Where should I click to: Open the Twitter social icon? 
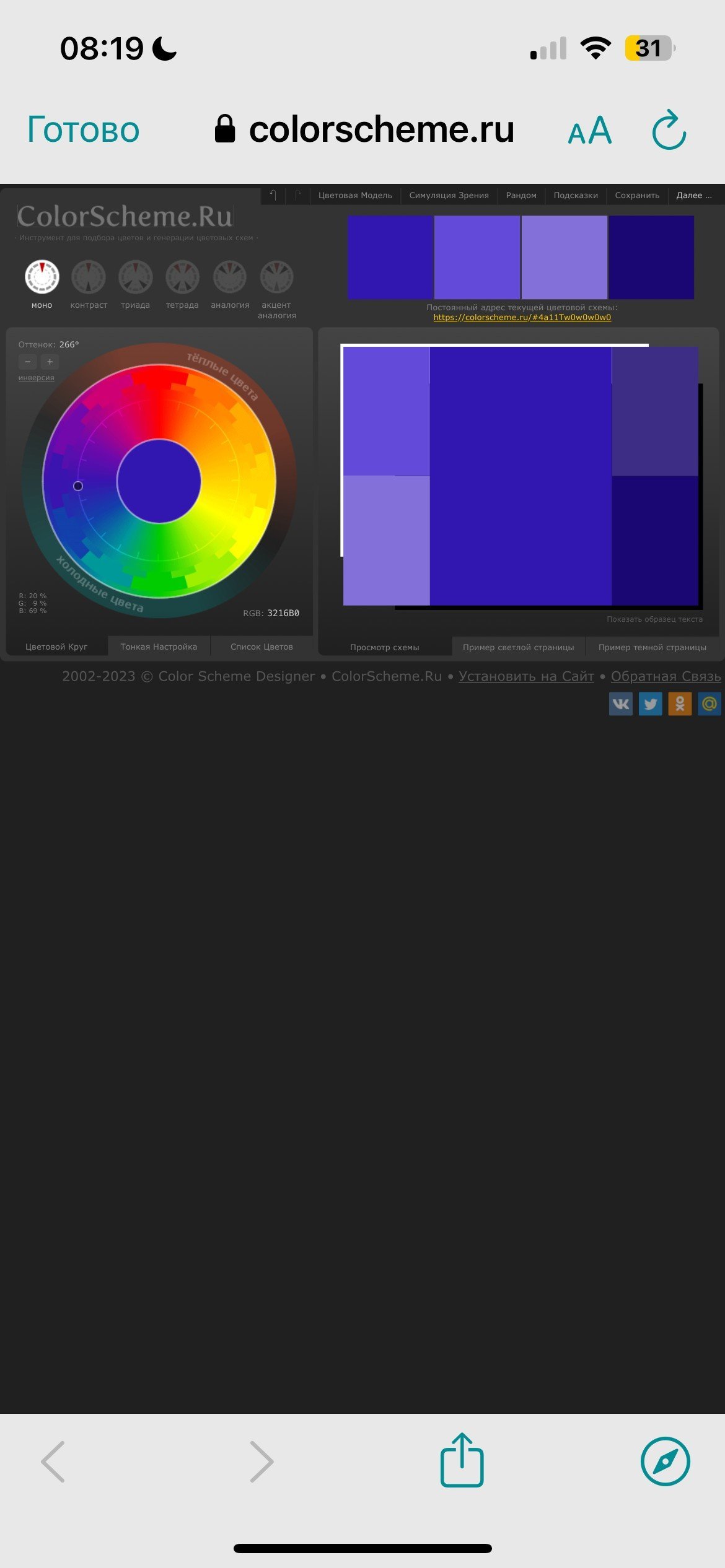coord(651,703)
